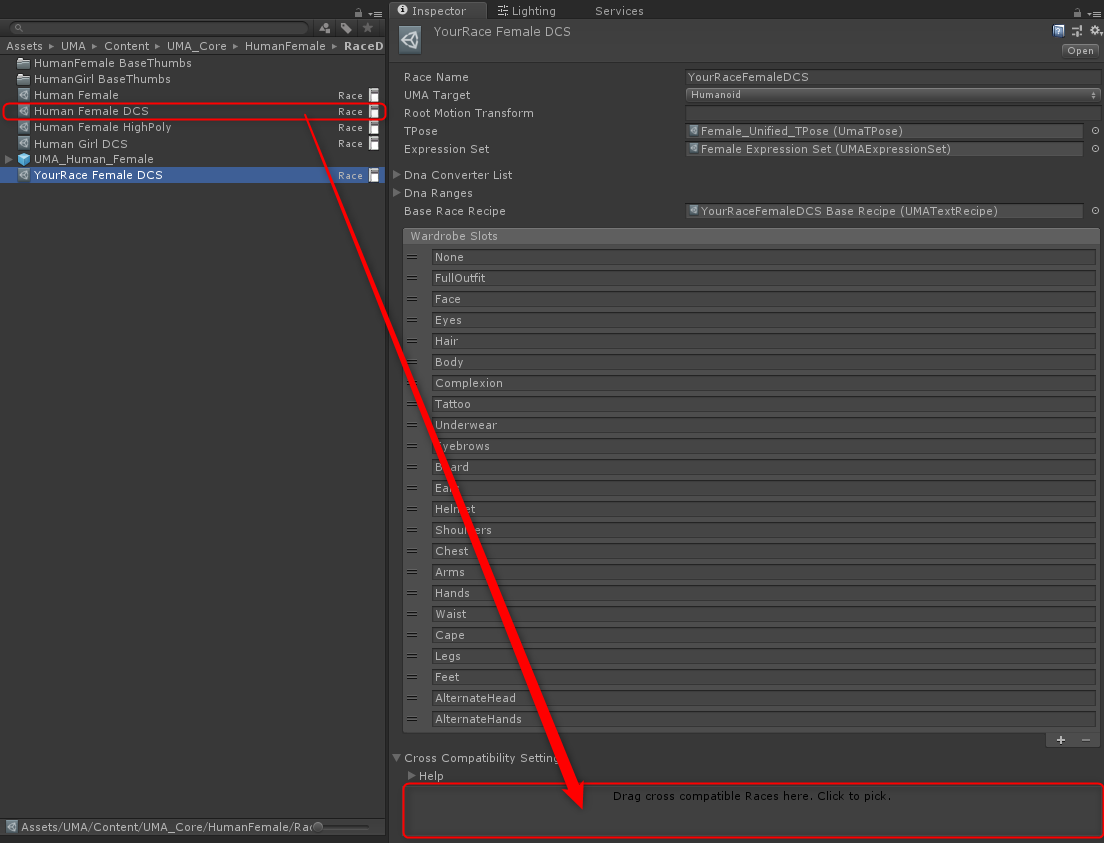
Task: Expand the Dna Converter List section
Action: point(396,175)
